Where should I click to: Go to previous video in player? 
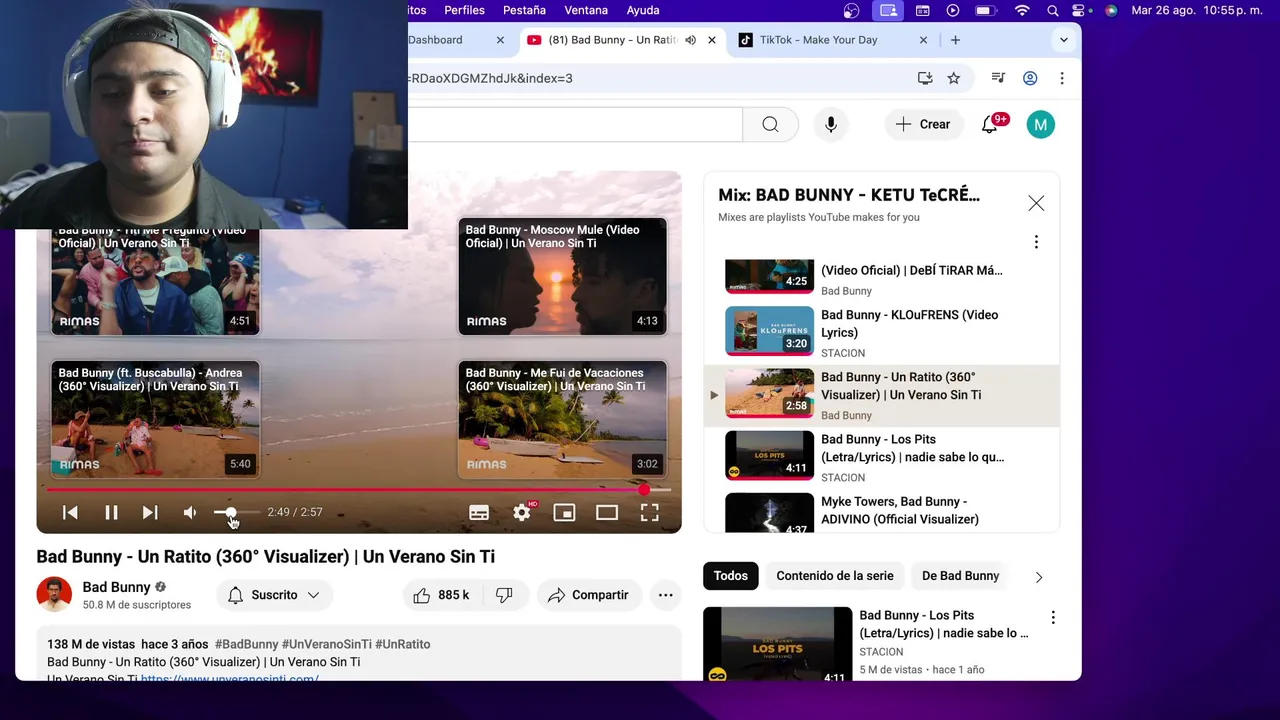click(70, 512)
